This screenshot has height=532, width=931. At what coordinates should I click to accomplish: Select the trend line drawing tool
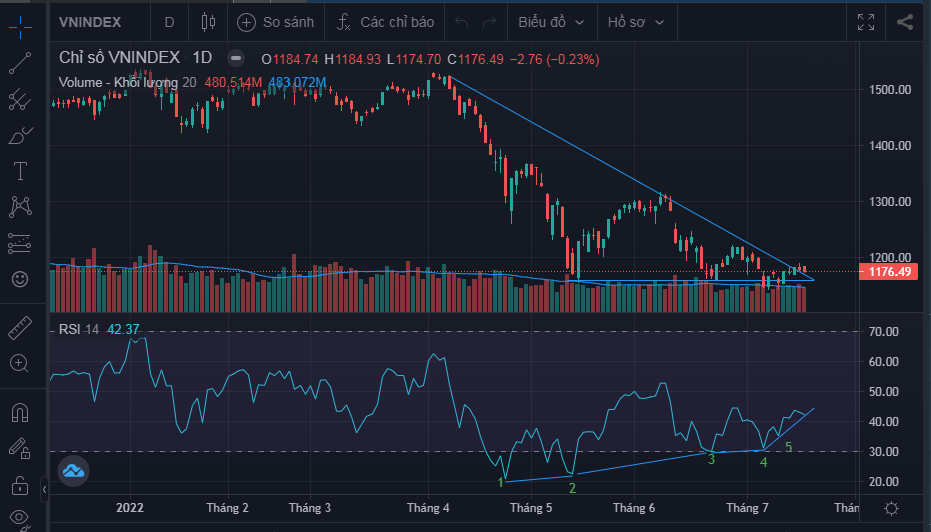(x=19, y=65)
